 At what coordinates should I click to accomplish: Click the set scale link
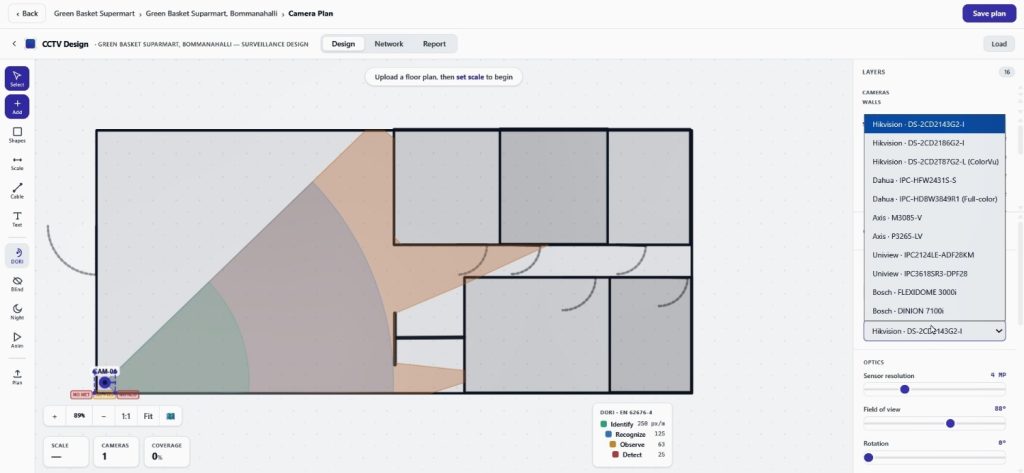(470, 77)
